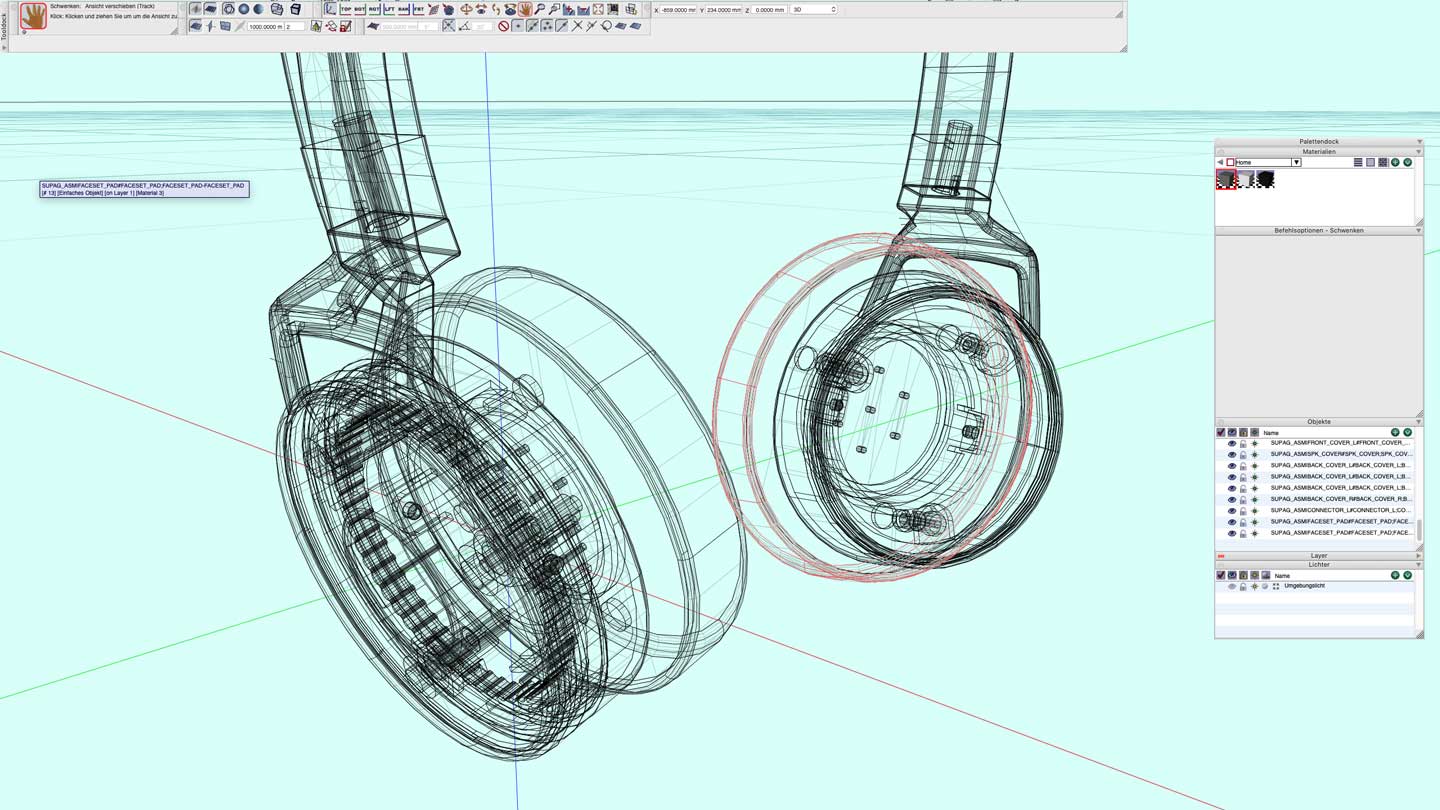
Task: Switch Materialien to grid thumbnail view
Action: point(1383,162)
